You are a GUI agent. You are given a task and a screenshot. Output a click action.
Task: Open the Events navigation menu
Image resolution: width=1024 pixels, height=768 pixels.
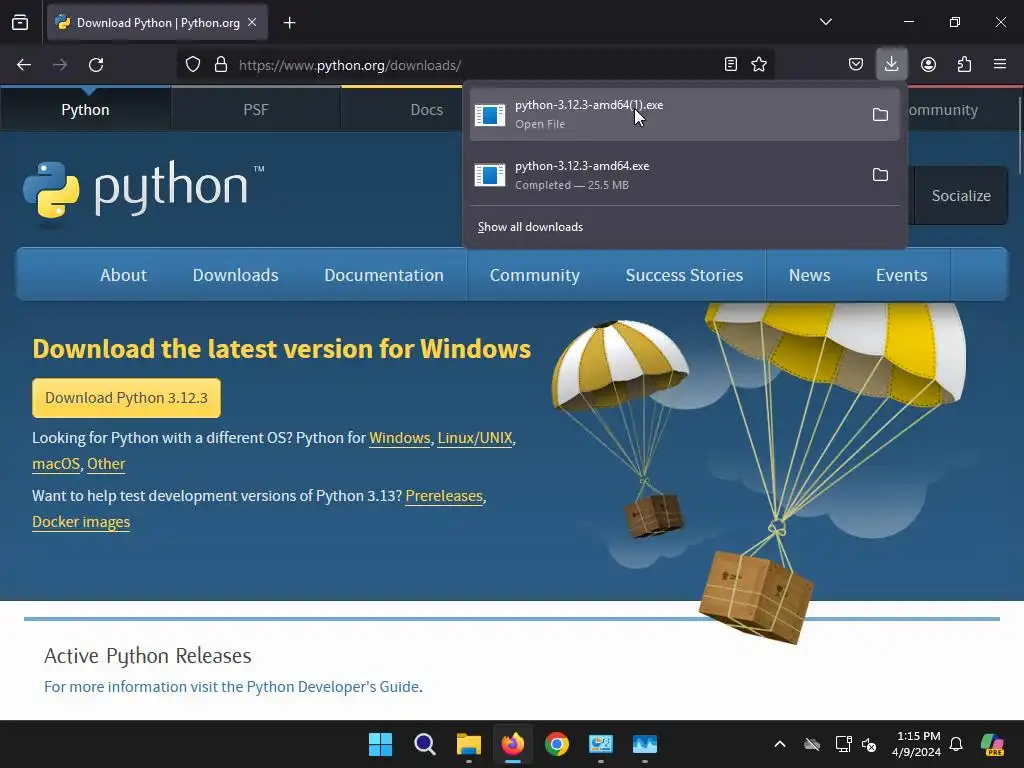[901, 275]
